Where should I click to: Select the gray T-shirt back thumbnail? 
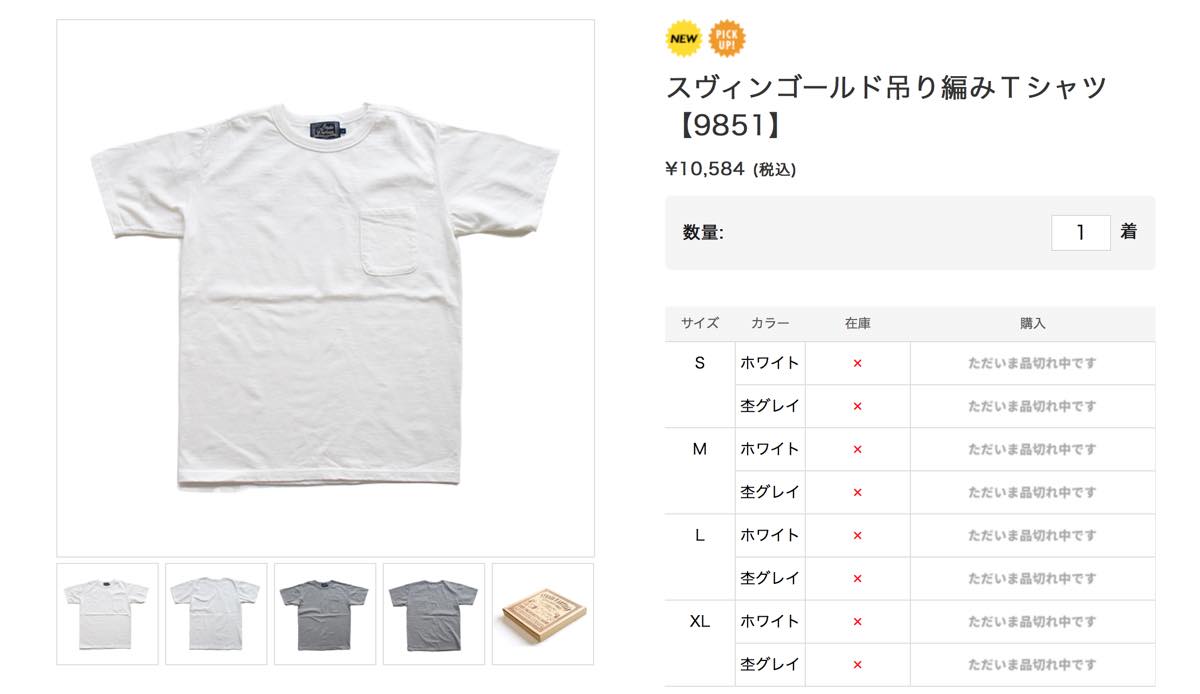pos(434,614)
